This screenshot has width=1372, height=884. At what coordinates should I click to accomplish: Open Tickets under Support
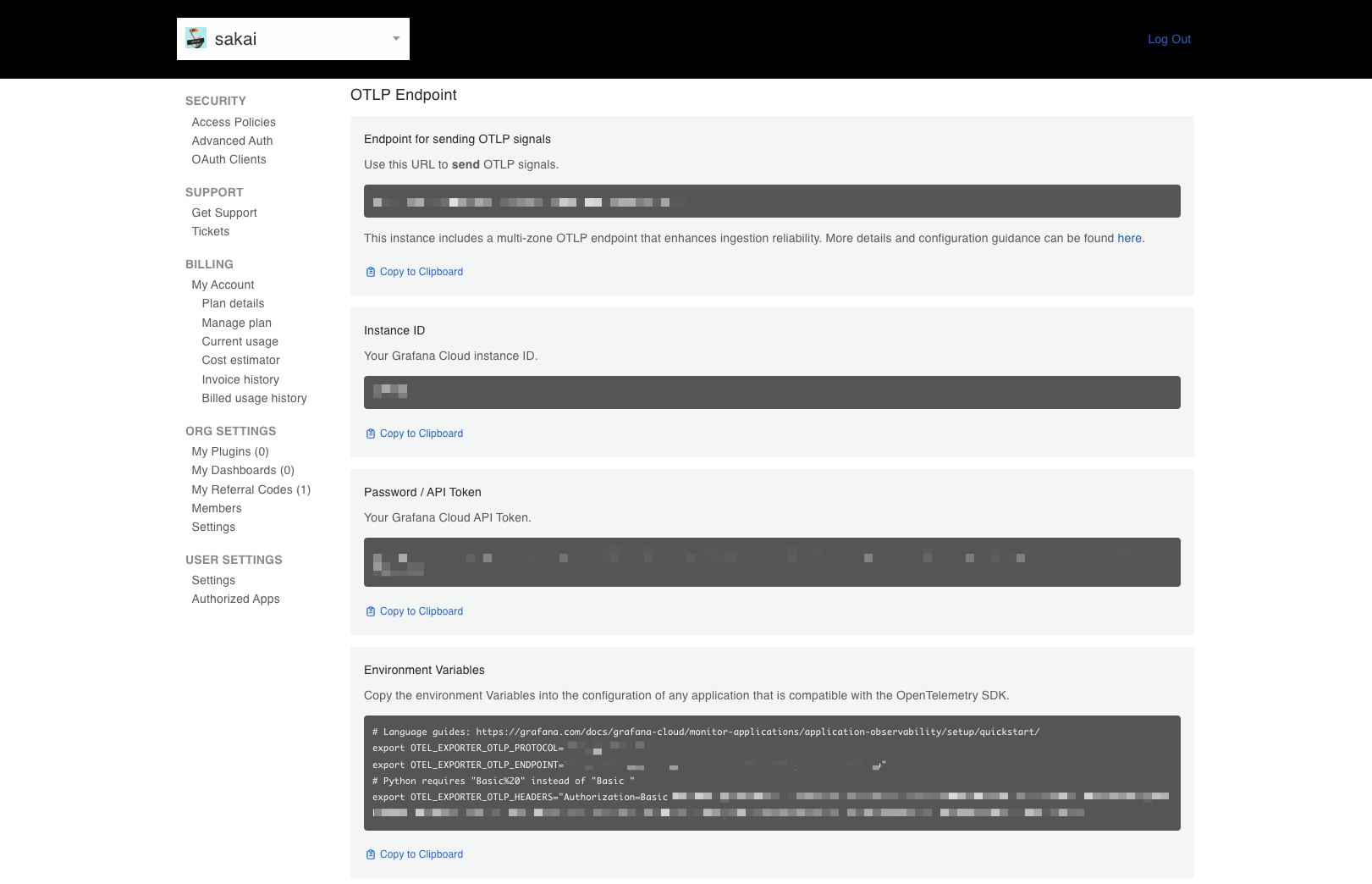211,231
